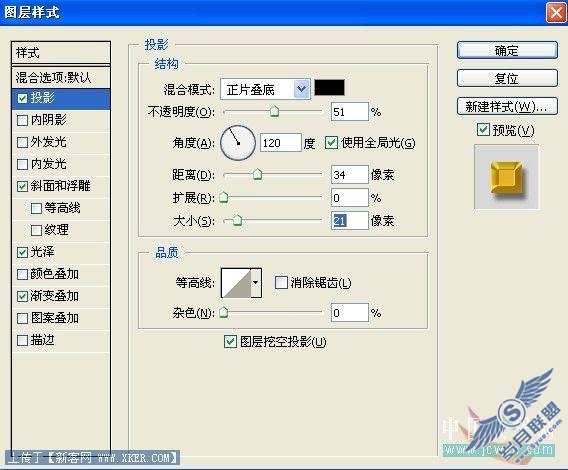This screenshot has height=470, width=568.
Task: Click the size field showing 21
Action: 350,221
